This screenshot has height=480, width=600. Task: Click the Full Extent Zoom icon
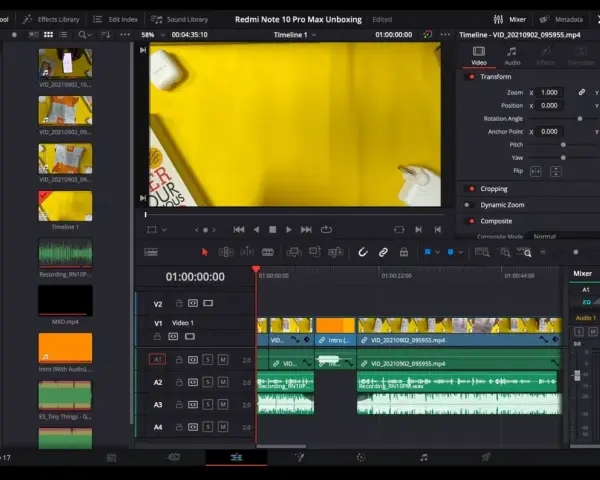482,252
